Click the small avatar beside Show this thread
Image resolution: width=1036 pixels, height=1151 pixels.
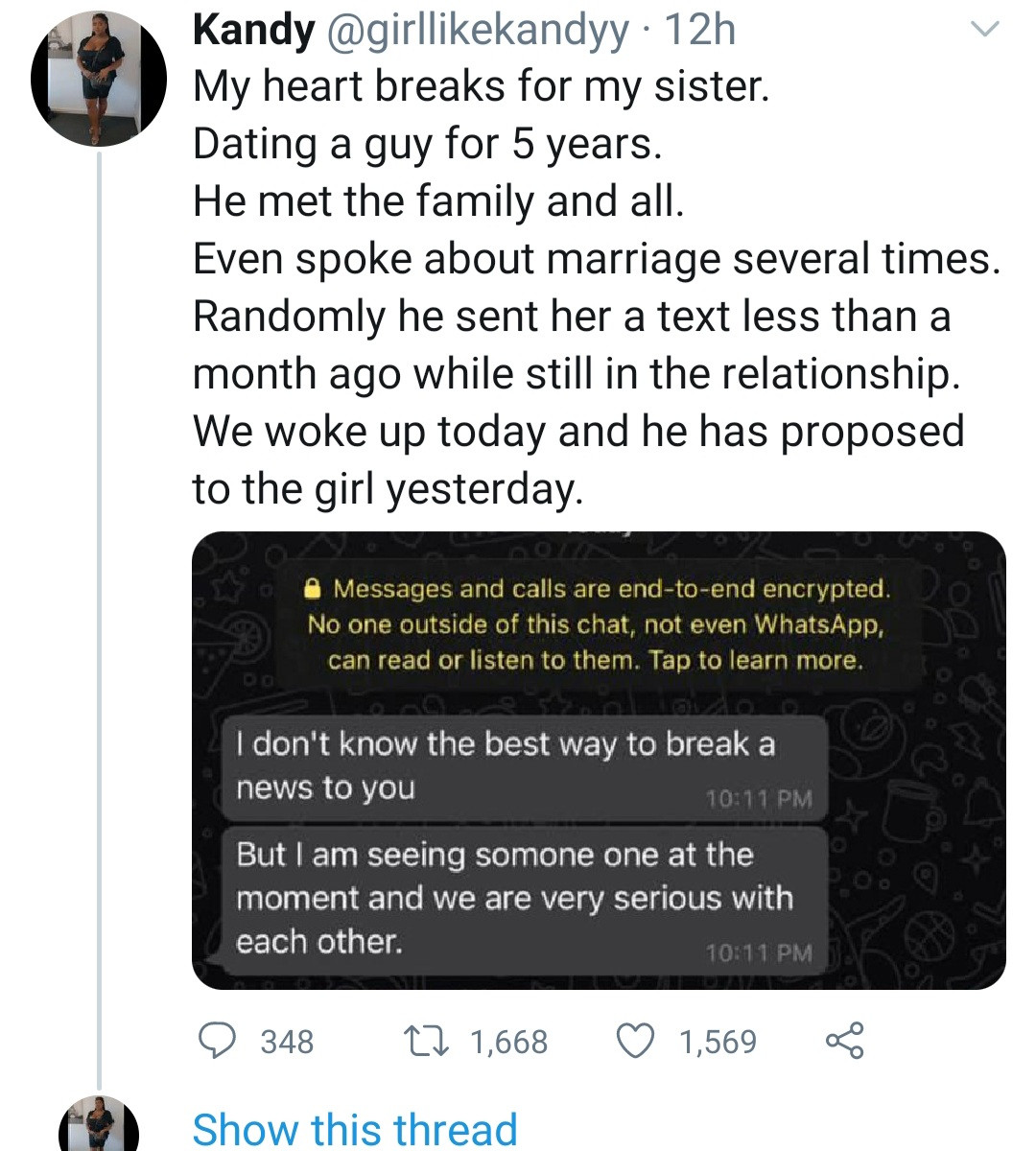(100, 1124)
